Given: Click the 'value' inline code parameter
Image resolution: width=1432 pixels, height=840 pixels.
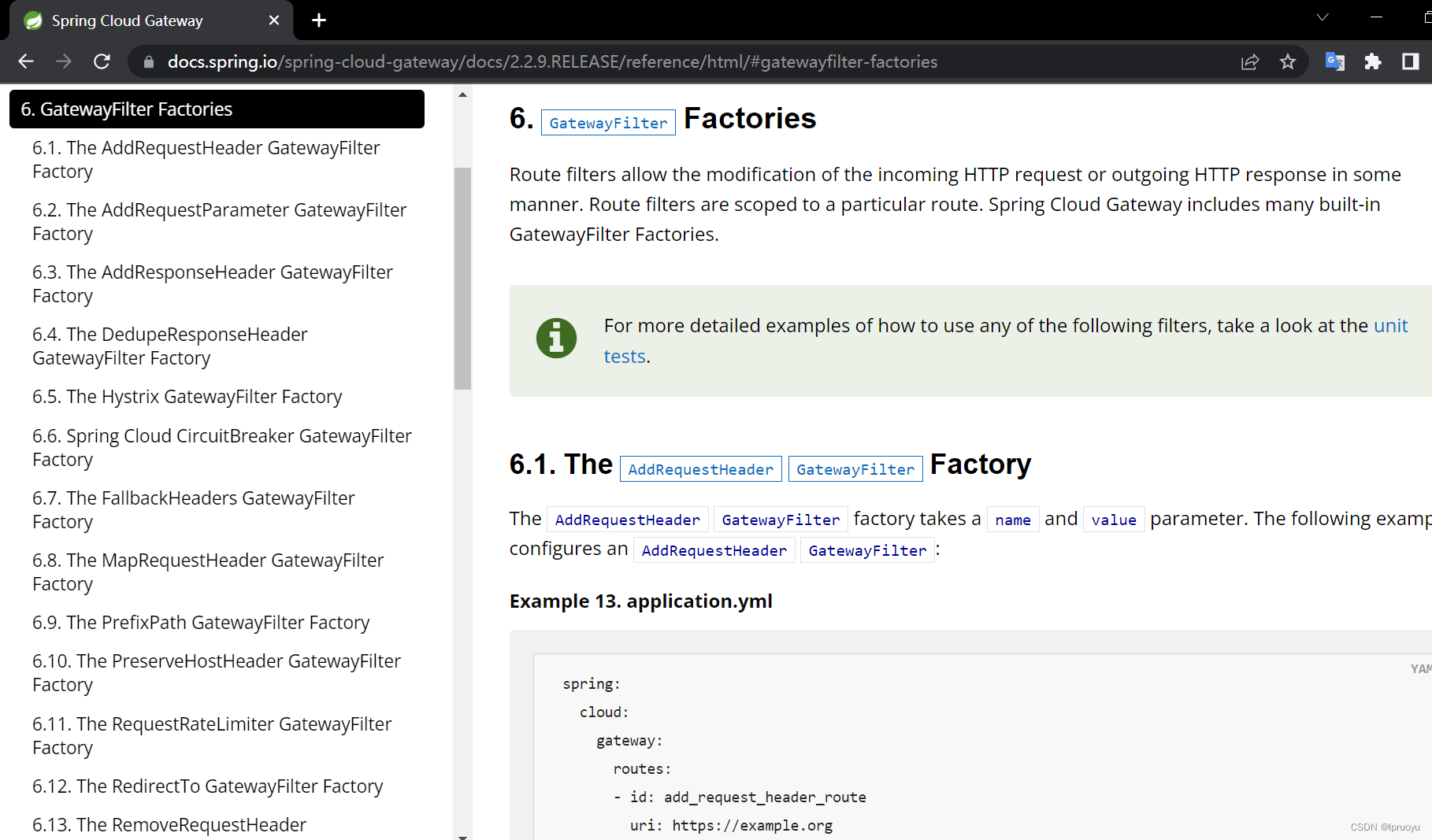Looking at the screenshot, I should [x=1114, y=520].
